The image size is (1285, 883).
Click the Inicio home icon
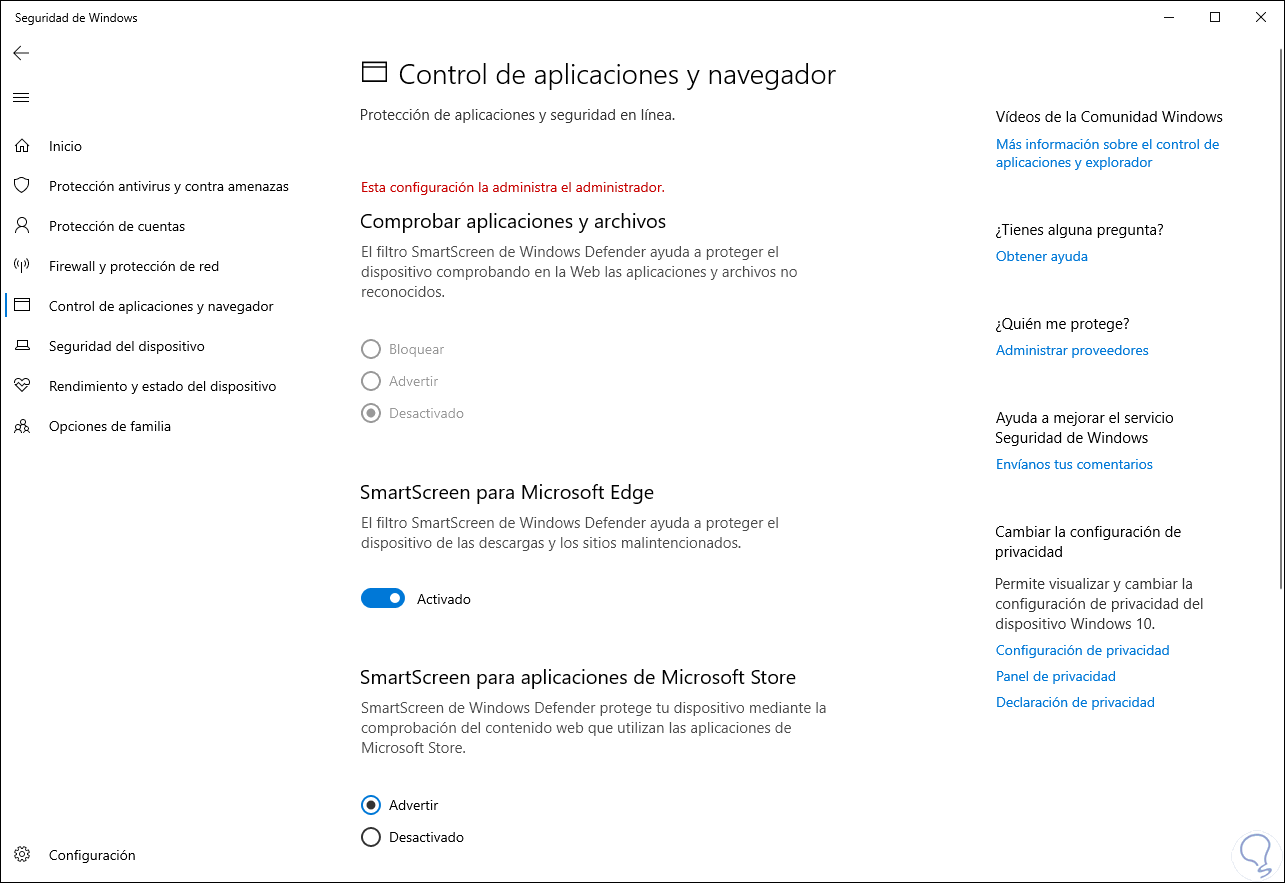pyautogui.click(x=22, y=146)
